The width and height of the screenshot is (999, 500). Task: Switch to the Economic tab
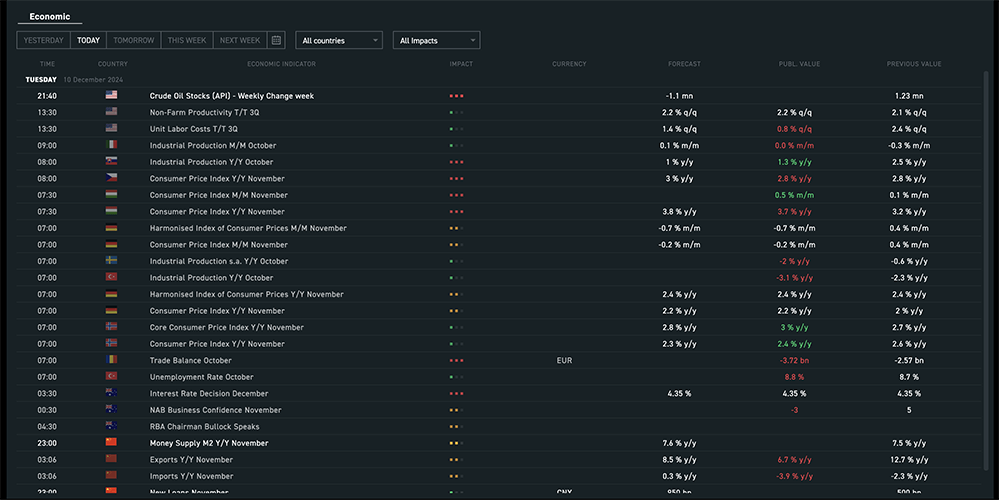tap(50, 17)
